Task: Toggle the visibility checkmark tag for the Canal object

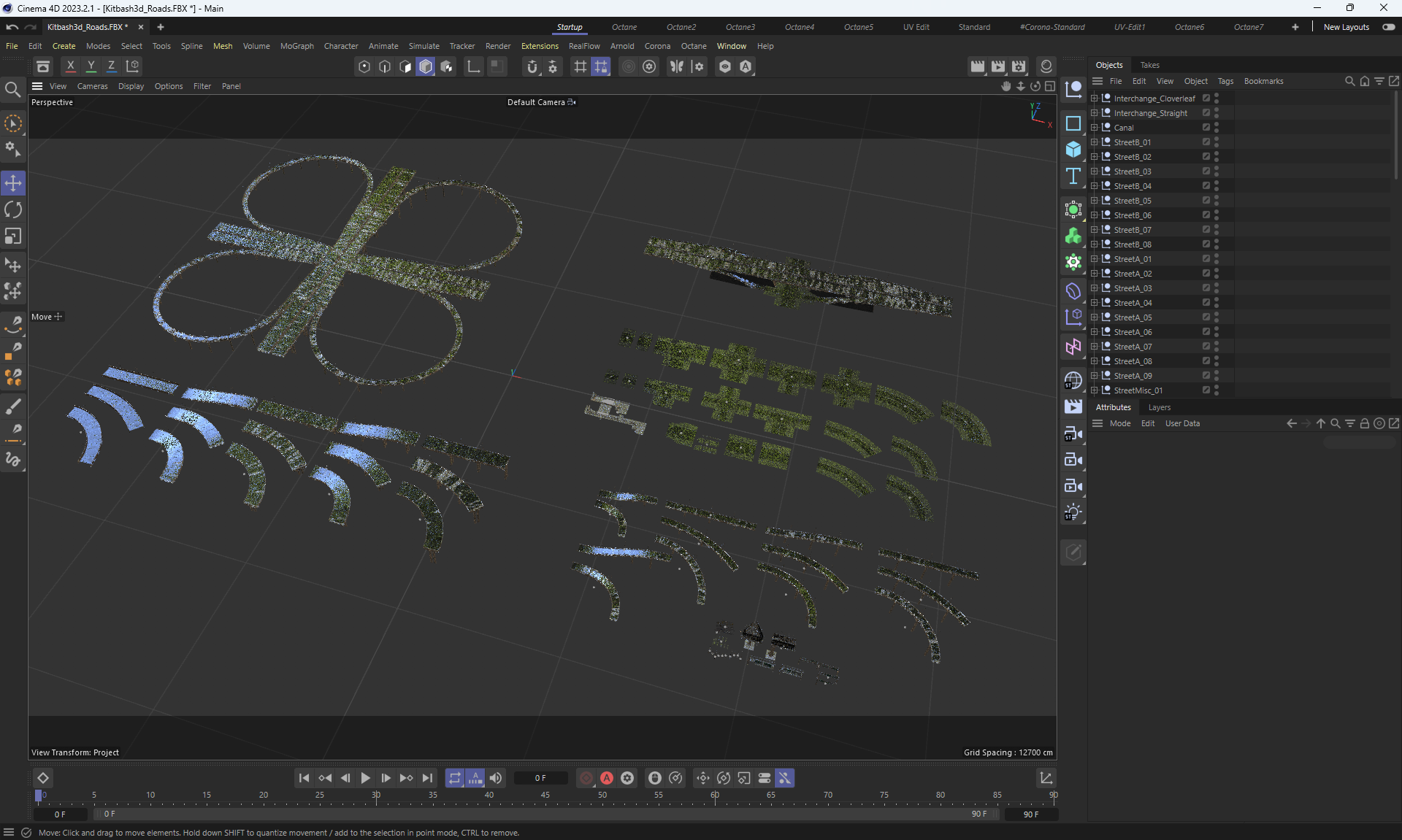Action: (x=1206, y=128)
